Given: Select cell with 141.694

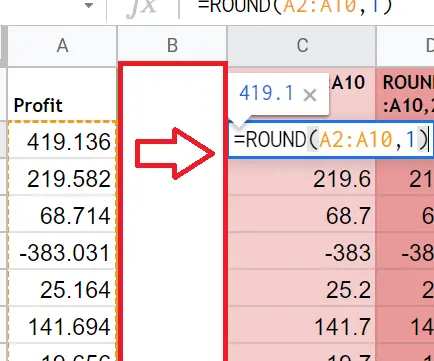Looking at the screenshot, I should (x=62, y=325).
